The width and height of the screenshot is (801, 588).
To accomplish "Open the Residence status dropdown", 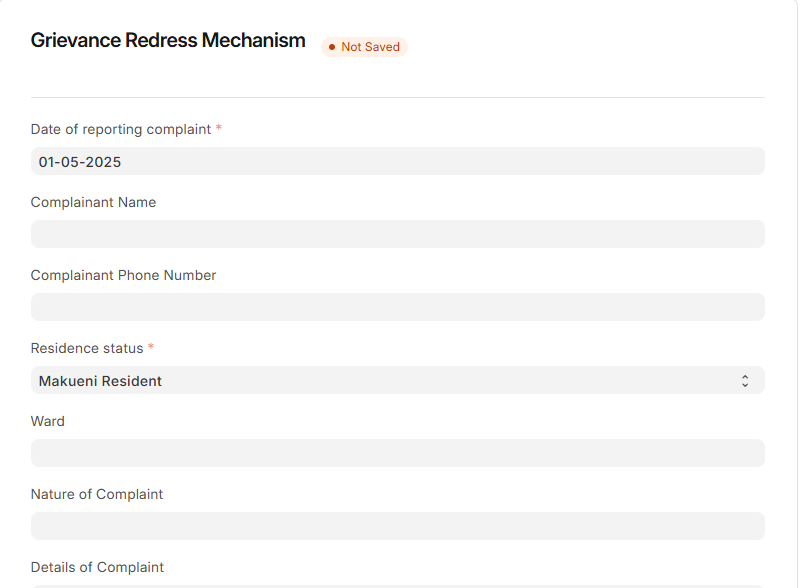I will pyautogui.click(x=397, y=380).
